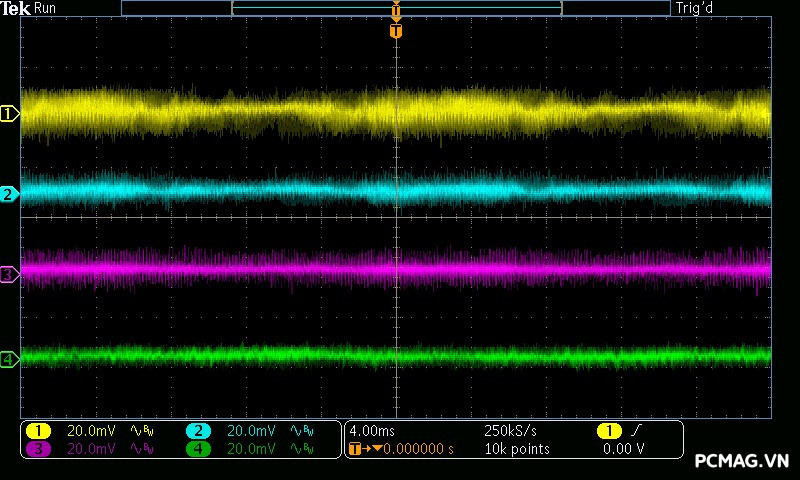Screen dimensions: 800x480
Task: Open the 4.00ms horizontal scale readout
Action: 370,431
